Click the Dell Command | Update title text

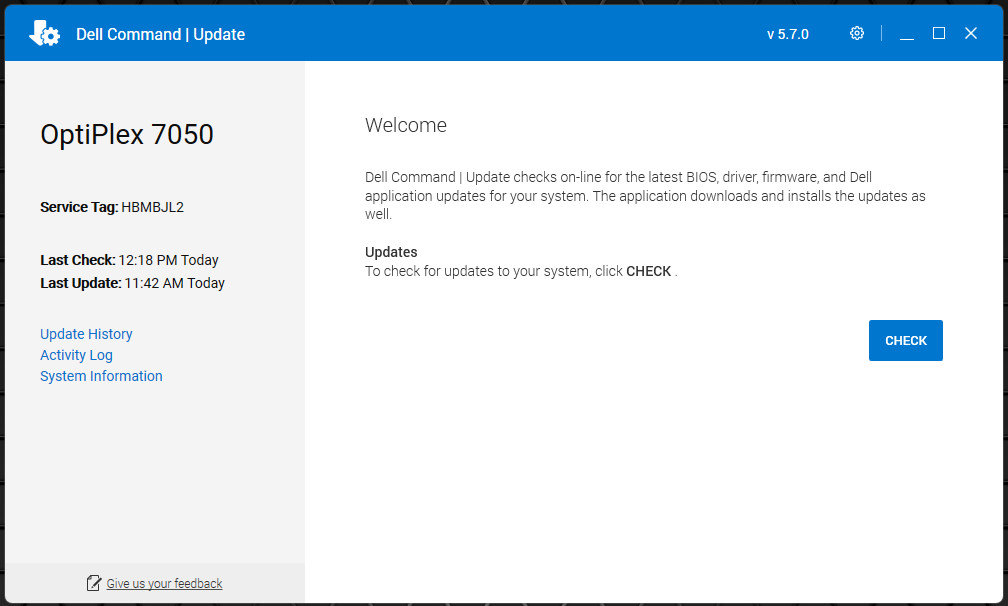point(160,34)
